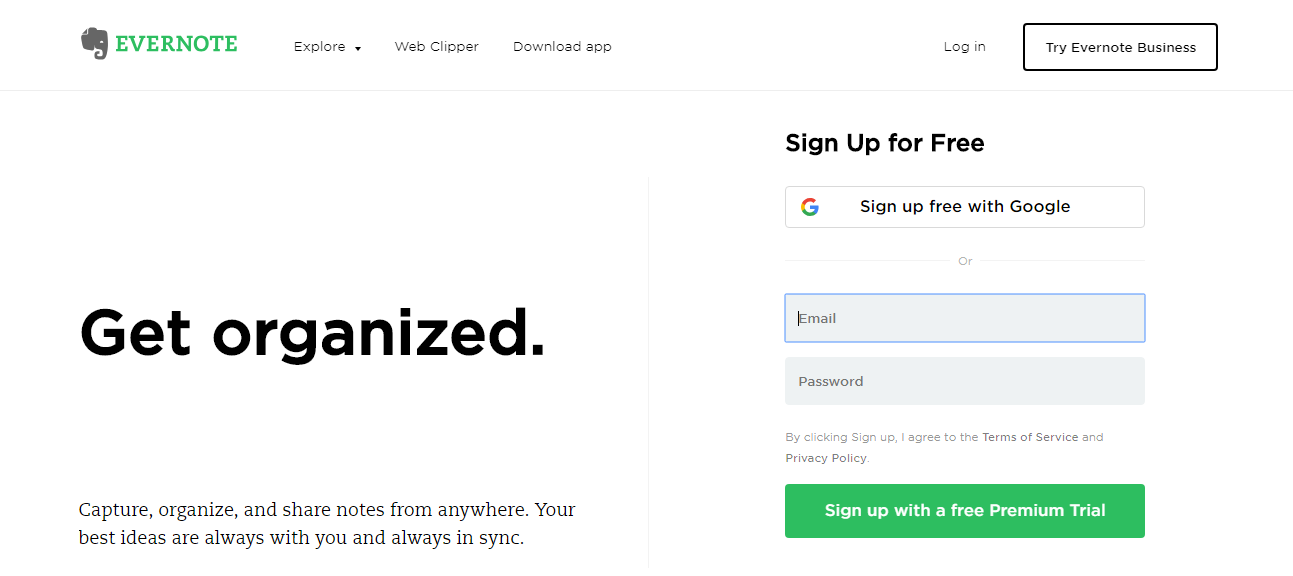Click the "Capture, organize, and share" paragraph
This screenshot has width=1293, height=576.
327,523
